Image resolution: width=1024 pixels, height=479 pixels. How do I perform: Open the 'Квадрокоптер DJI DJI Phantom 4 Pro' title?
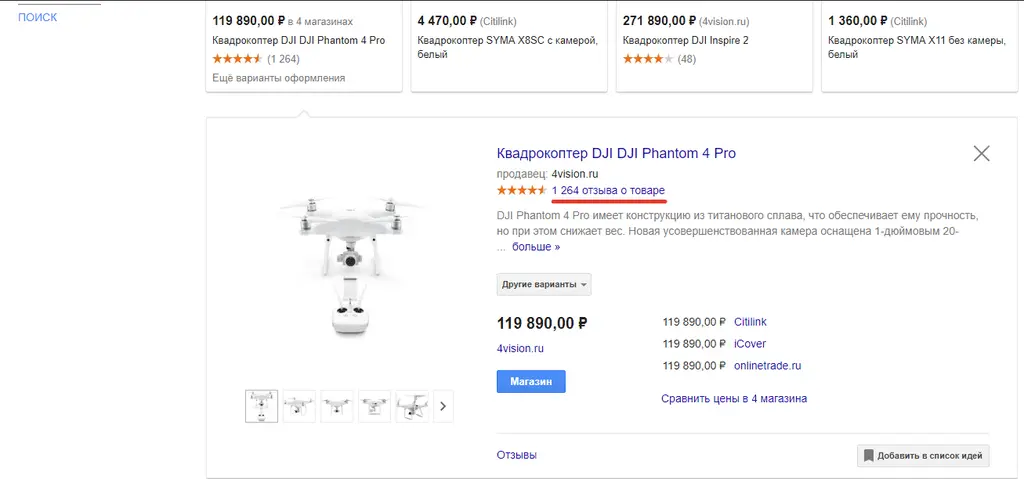tap(616, 153)
